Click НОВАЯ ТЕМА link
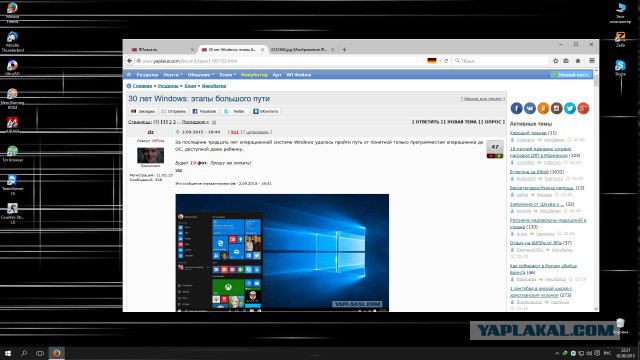 [462, 122]
